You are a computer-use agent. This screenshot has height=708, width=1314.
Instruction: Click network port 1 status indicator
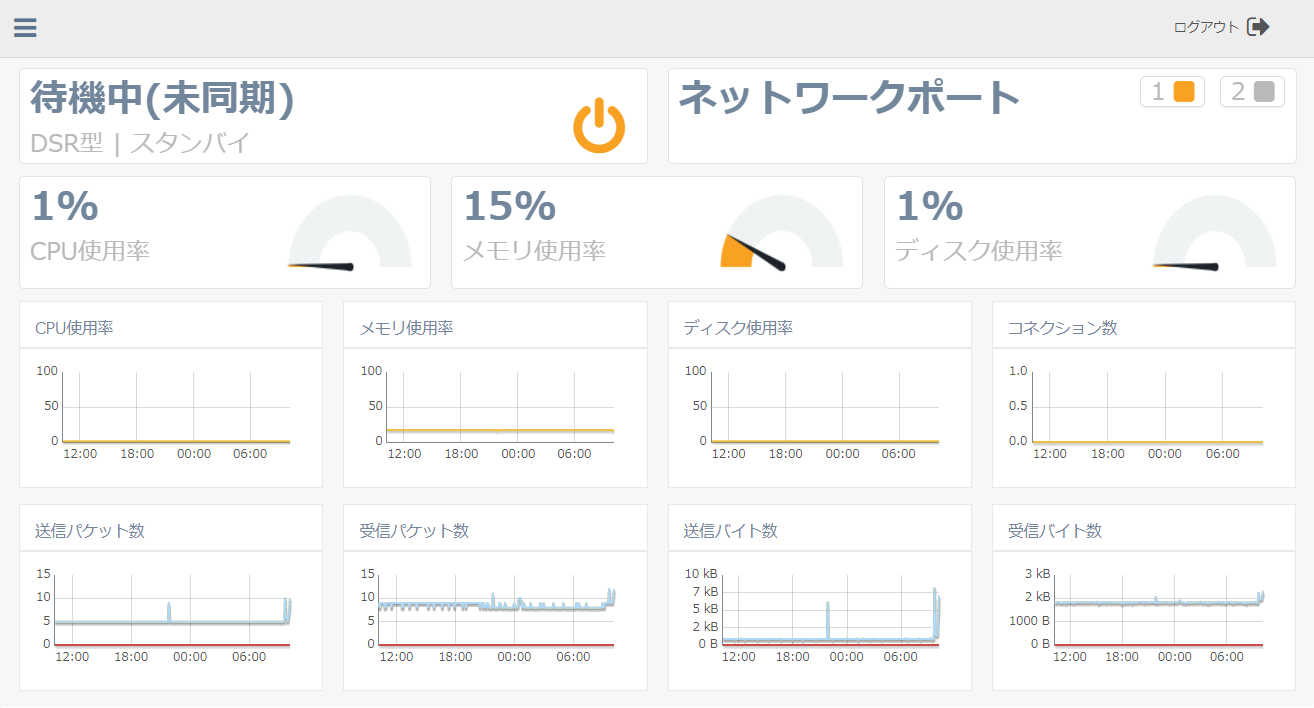click(x=1171, y=91)
